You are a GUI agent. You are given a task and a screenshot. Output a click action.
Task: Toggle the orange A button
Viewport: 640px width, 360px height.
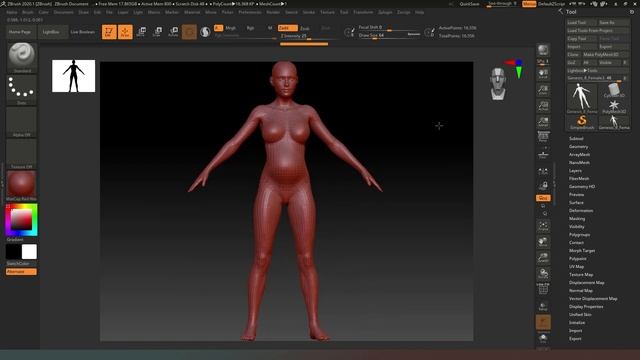click(218, 28)
